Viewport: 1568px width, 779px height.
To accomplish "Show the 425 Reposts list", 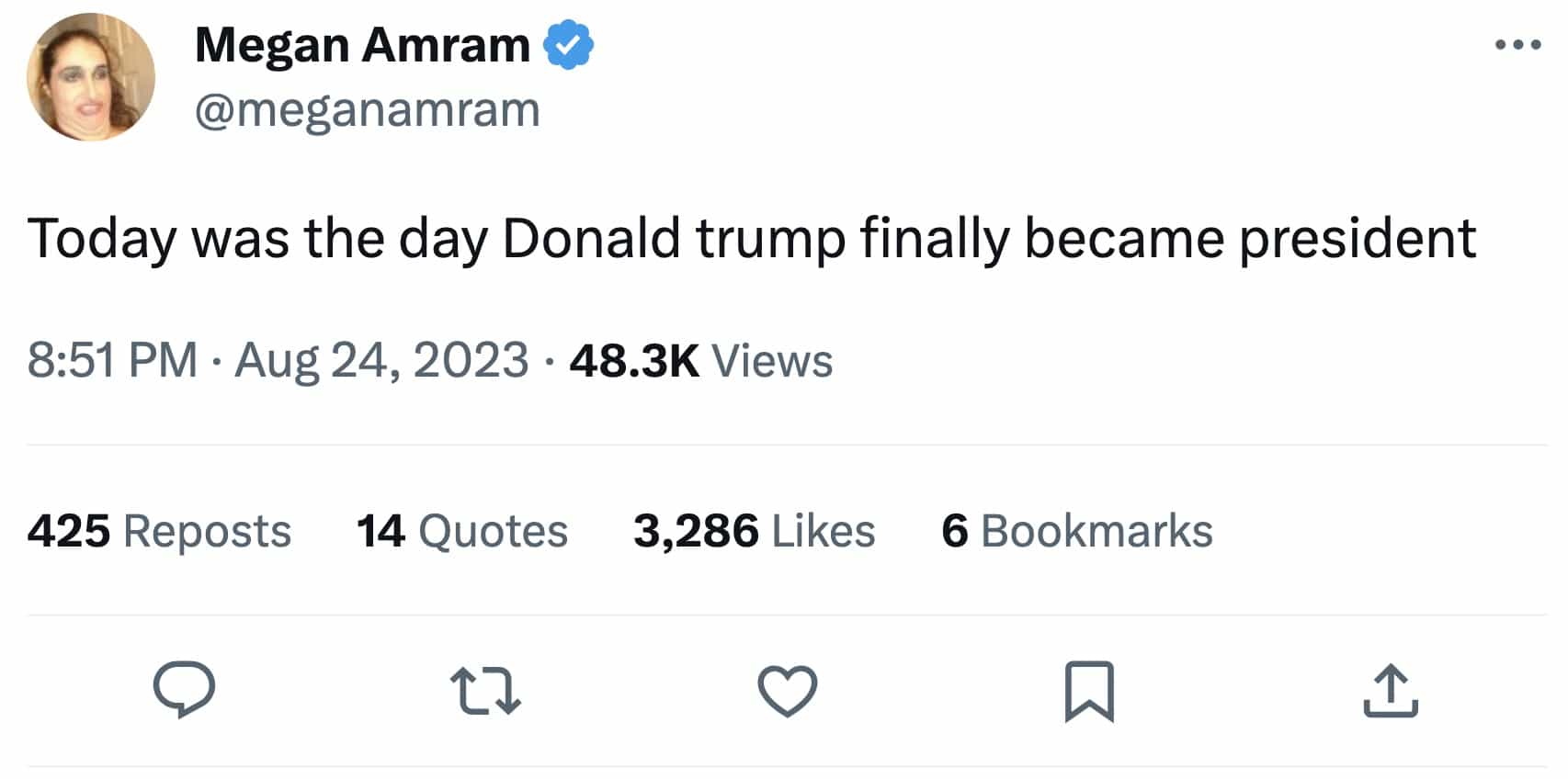I will (x=159, y=531).
